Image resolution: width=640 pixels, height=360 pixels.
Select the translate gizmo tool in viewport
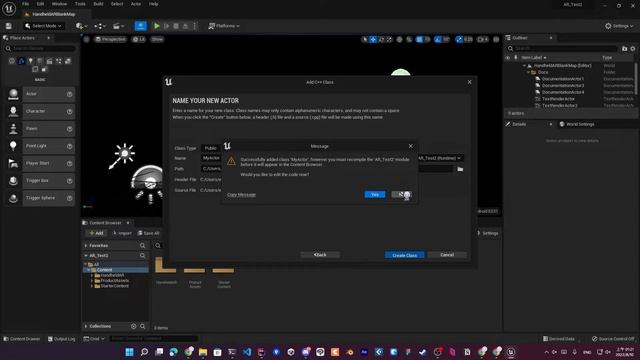click(x=373, y=40)
